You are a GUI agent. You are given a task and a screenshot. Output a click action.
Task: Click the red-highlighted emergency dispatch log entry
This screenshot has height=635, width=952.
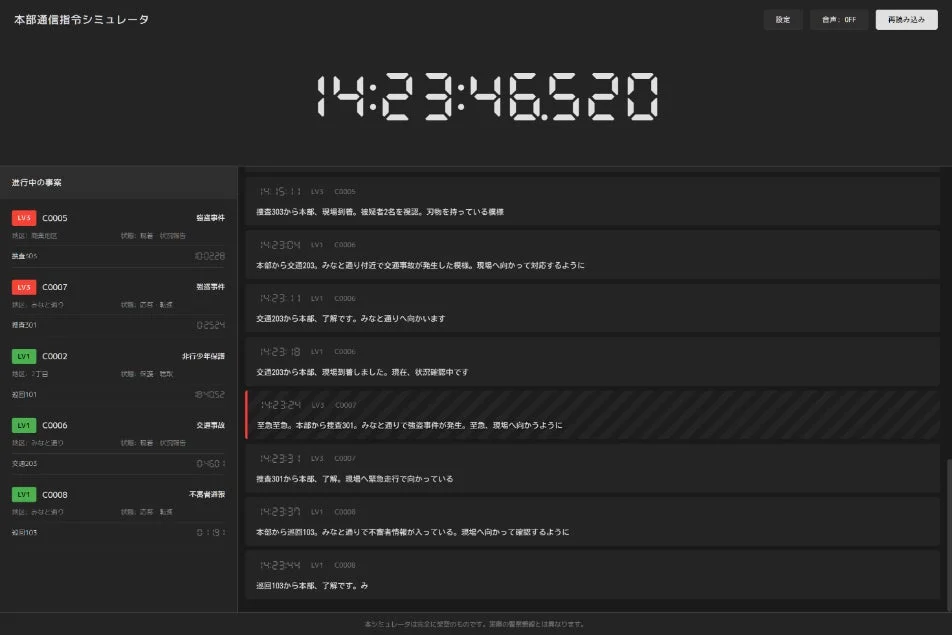(594, 415)
